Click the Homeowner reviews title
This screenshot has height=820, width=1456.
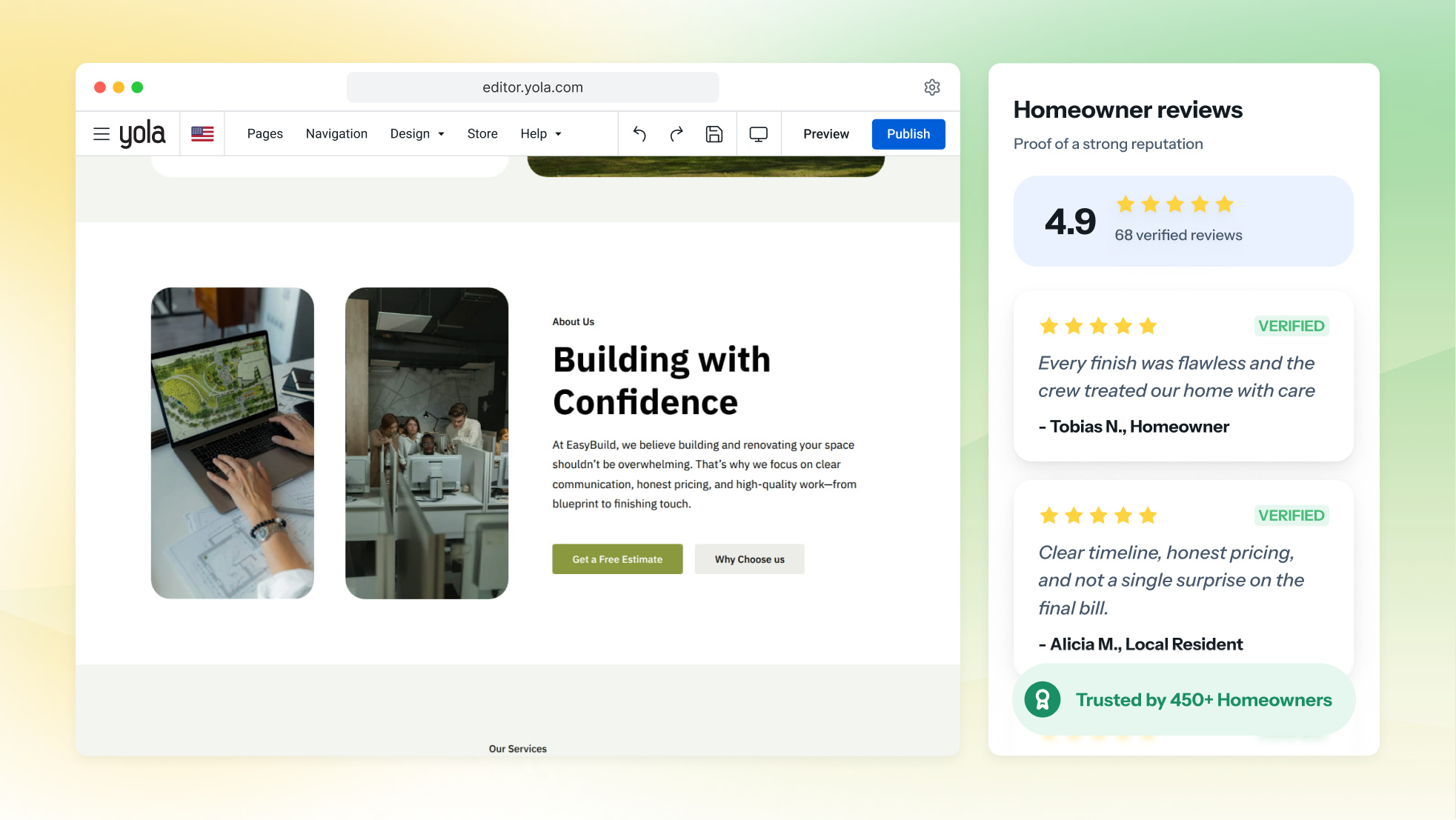point(1128,110)
